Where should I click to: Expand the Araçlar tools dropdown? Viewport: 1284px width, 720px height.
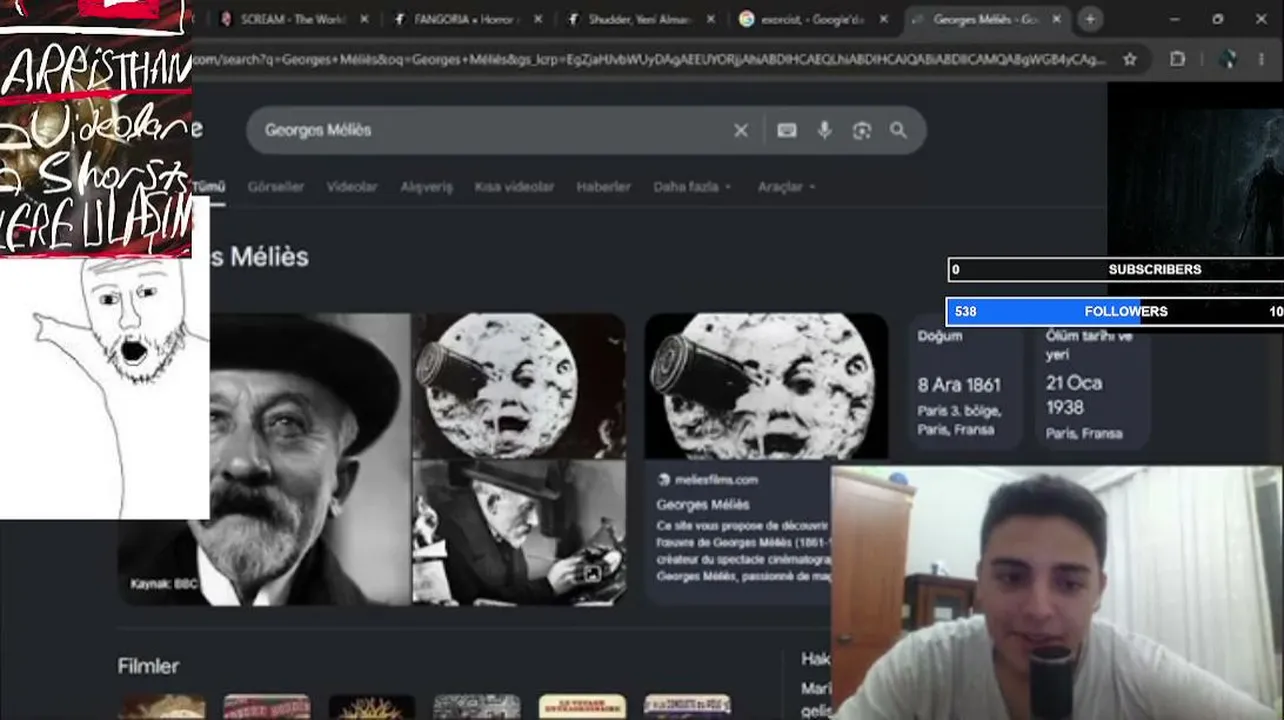coord(786,187)
